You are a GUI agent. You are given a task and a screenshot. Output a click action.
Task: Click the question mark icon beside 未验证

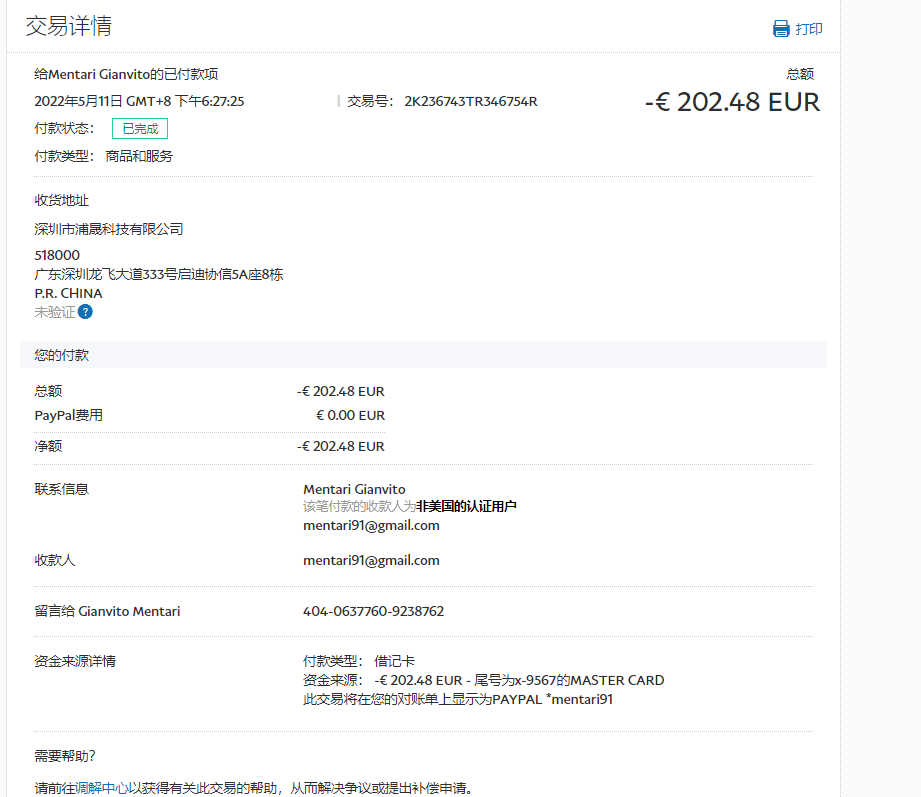point(85,312)
